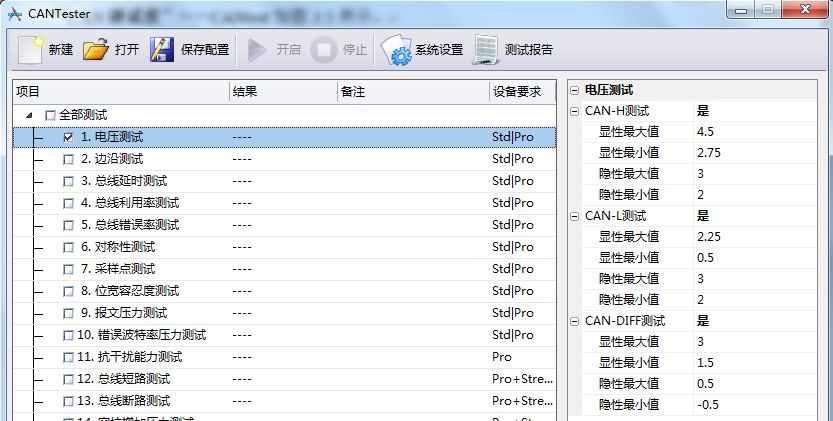
Task: Edit CAN-DIFF 显性最小值 value 1.5
Action: pyautogui.click(x=755, y=363)
